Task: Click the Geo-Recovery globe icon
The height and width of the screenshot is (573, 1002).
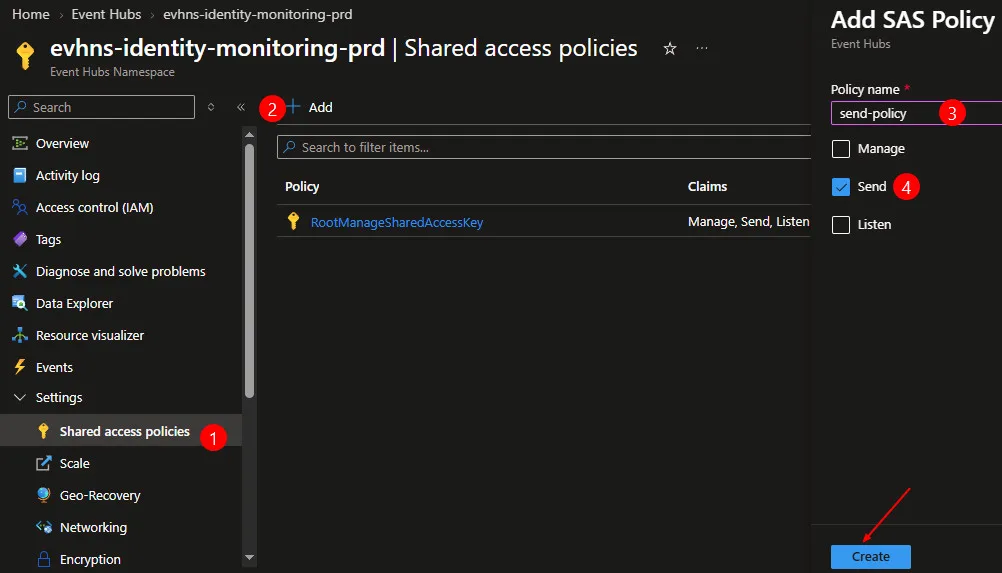Action: pyautogui.click(x=43, y=495)
